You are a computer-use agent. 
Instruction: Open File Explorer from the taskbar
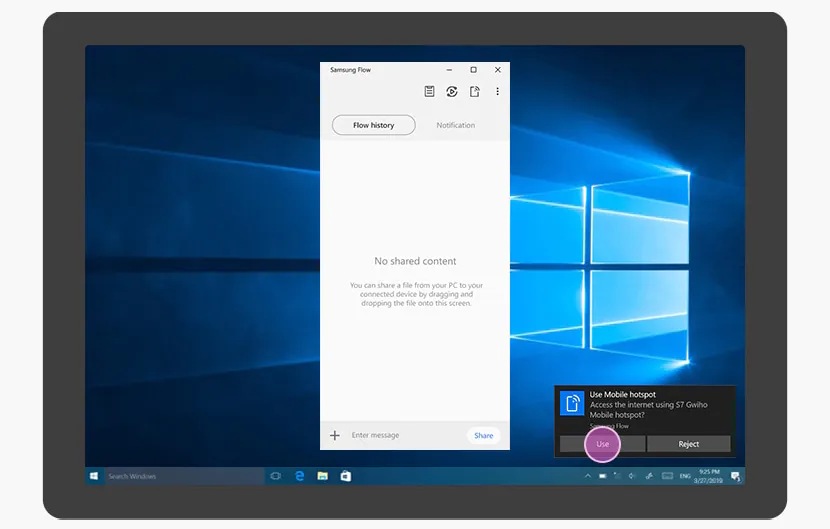pos(322,476)
